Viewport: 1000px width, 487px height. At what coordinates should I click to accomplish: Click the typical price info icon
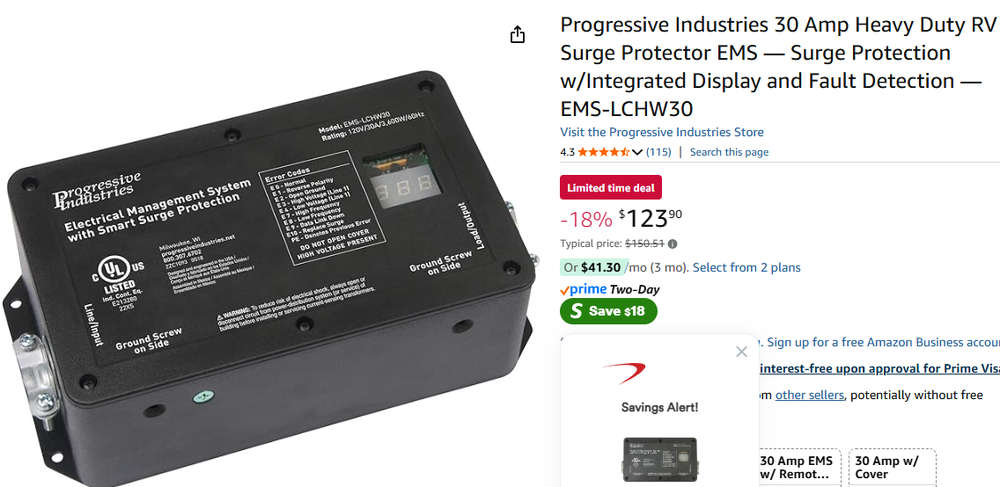point(673,244)
